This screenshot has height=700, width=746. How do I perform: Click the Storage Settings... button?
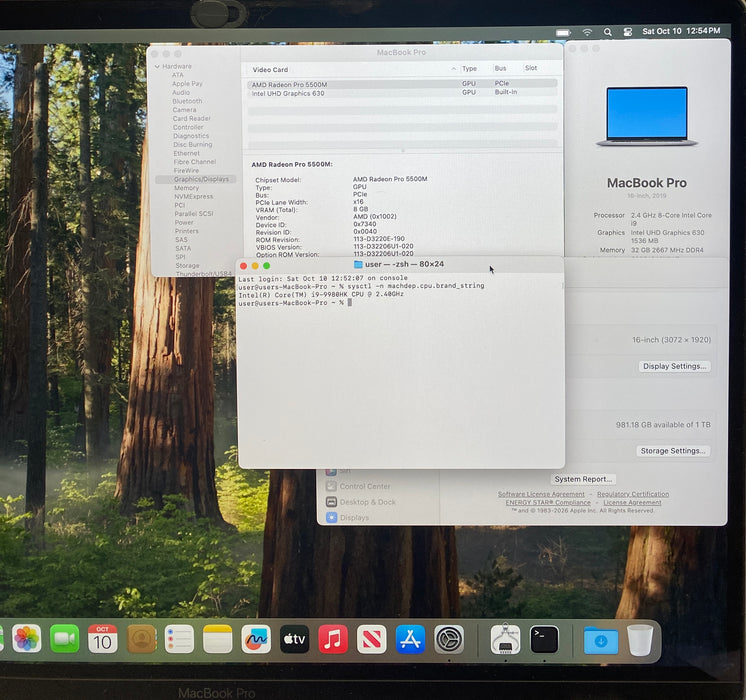point(673,451)
